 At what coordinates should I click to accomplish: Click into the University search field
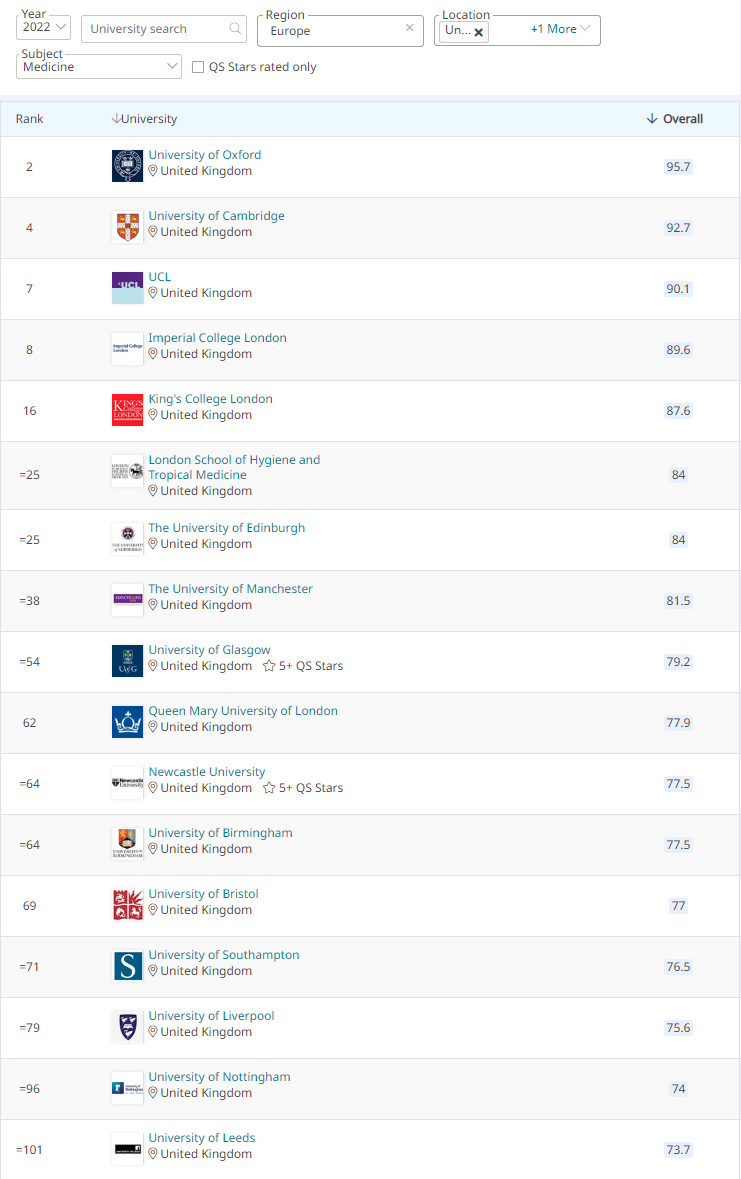pyautogui.click(x=155, y=29)
